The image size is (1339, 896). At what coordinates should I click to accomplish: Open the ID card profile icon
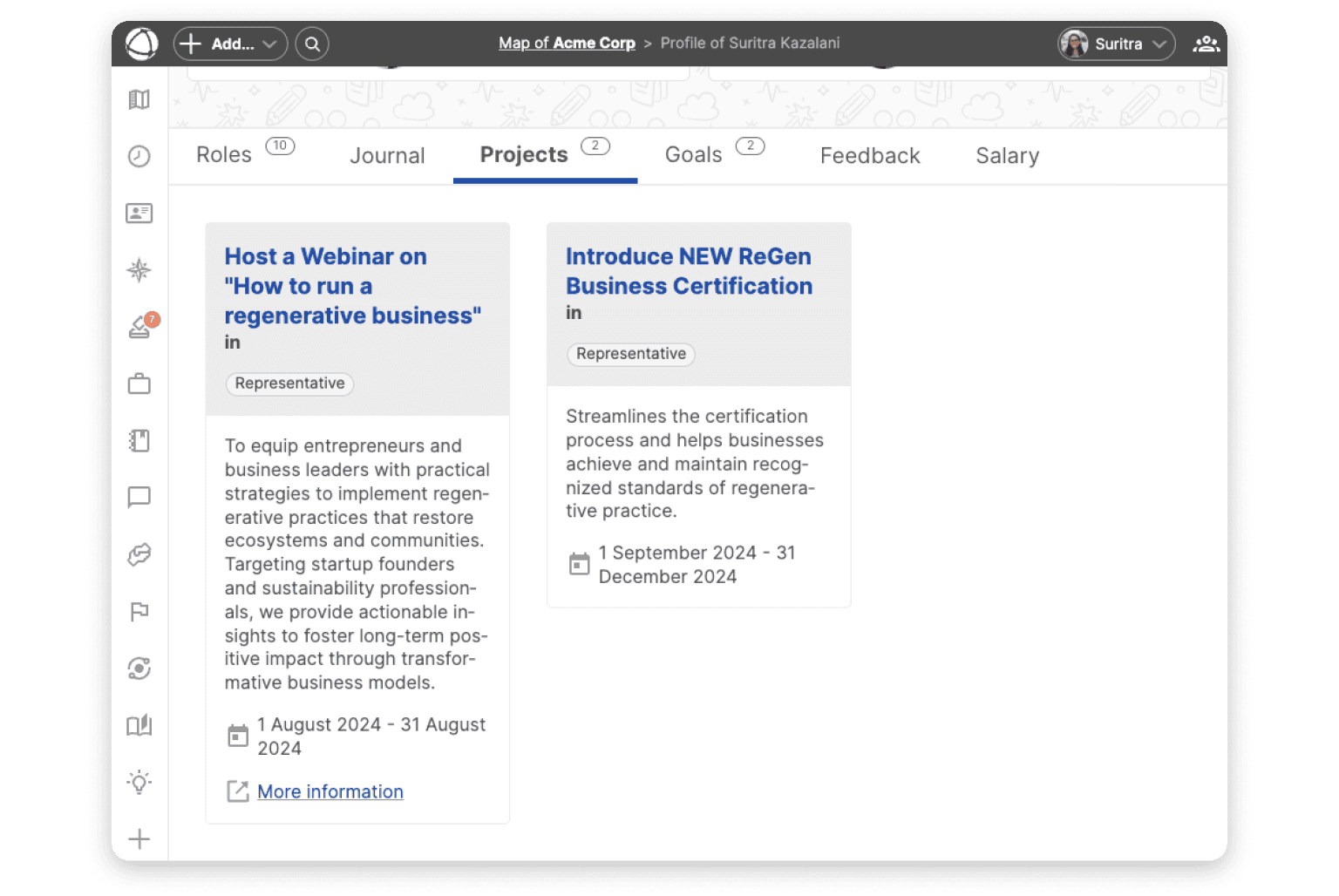tap(139, 213)
